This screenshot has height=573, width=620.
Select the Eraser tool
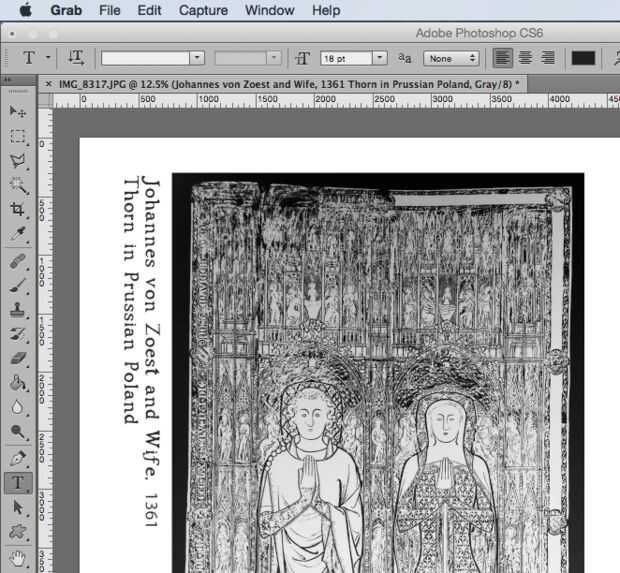[x=17, y=358]
